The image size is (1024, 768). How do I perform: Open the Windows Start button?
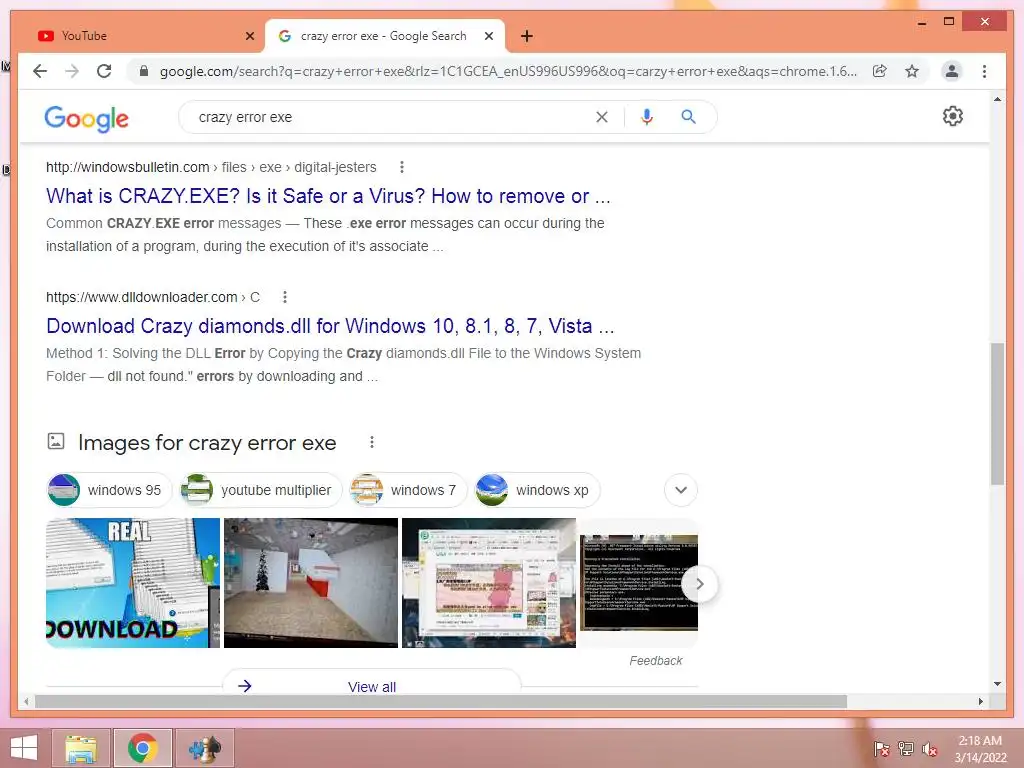(x=24, y=748)
